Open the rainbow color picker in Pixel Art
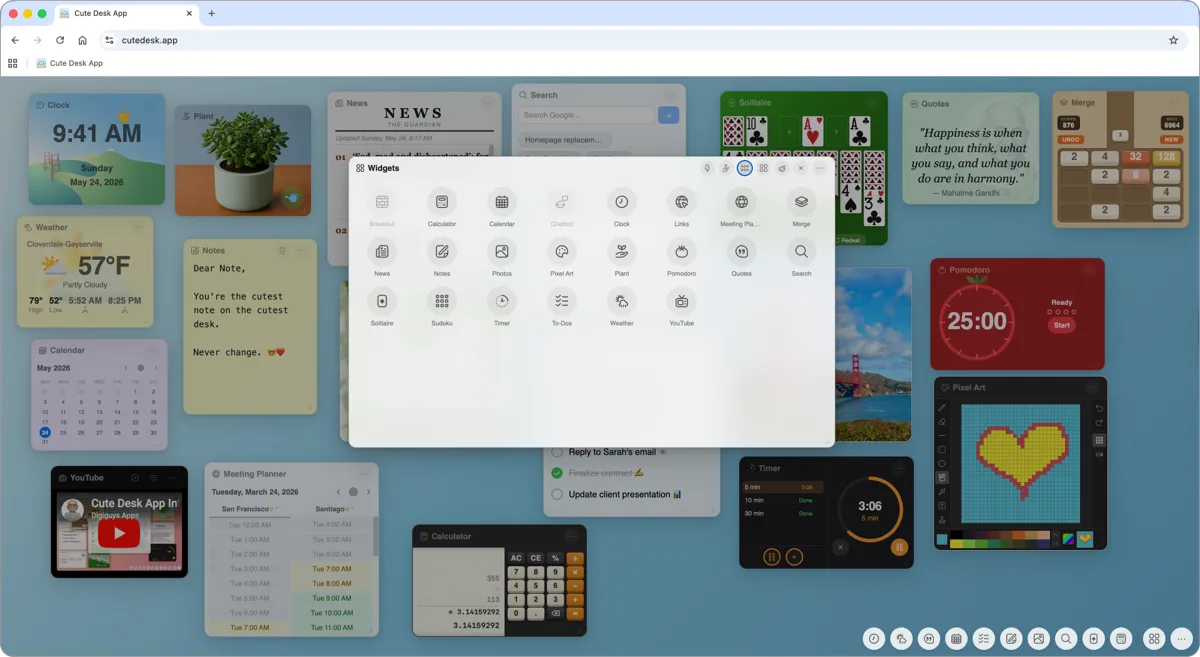Screen dimensions: 1200x657 click(1068, 539)
